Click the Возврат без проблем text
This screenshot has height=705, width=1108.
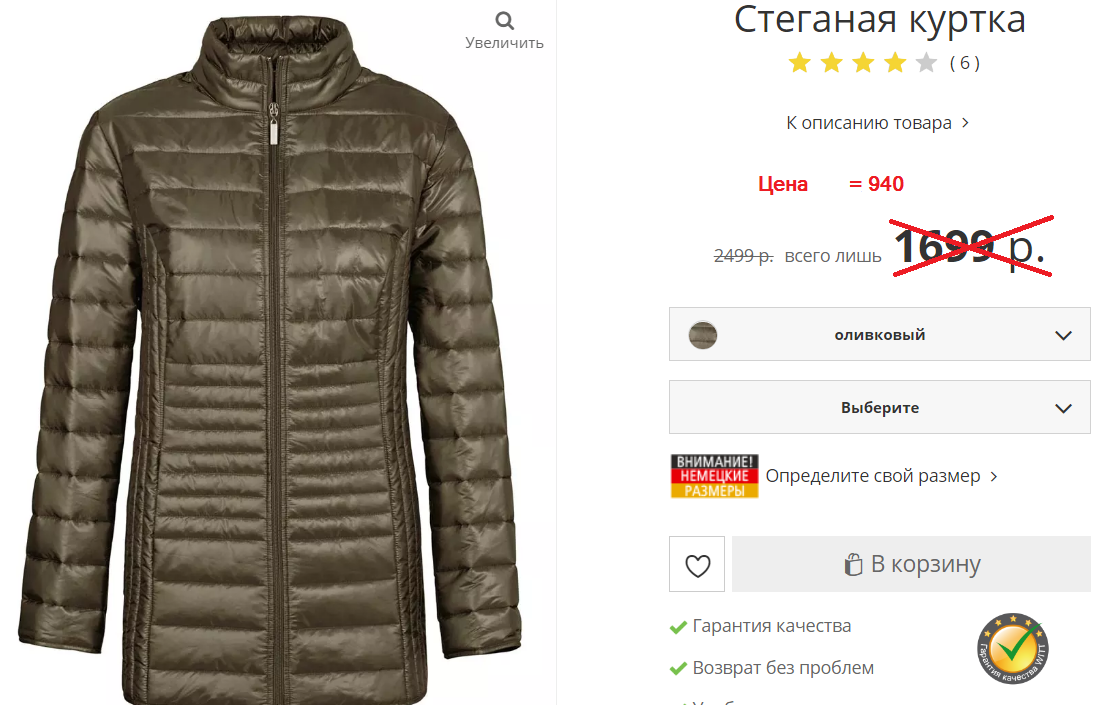[x=783, y=668]
